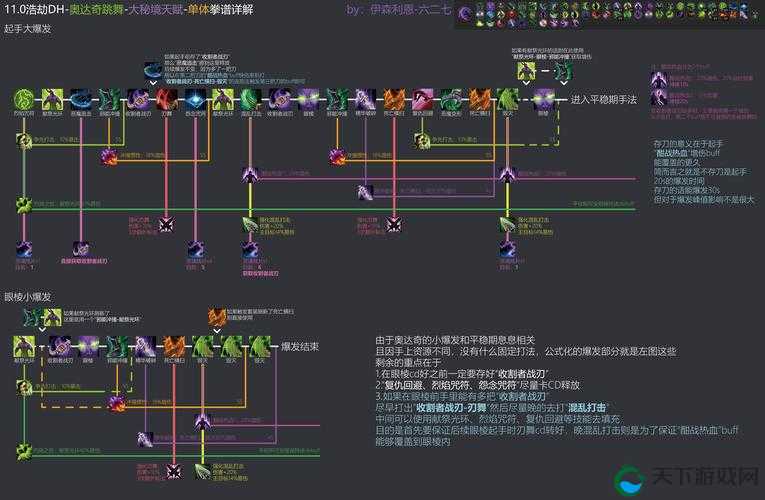This screenshot has width=765, height=500.
Task: Click the last 毁灭 icon before 爆发结束
Action: (x=260, y=346)
